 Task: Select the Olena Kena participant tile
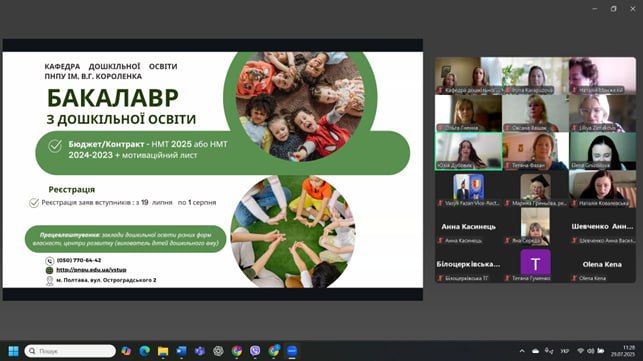click(x=602, y=265)
